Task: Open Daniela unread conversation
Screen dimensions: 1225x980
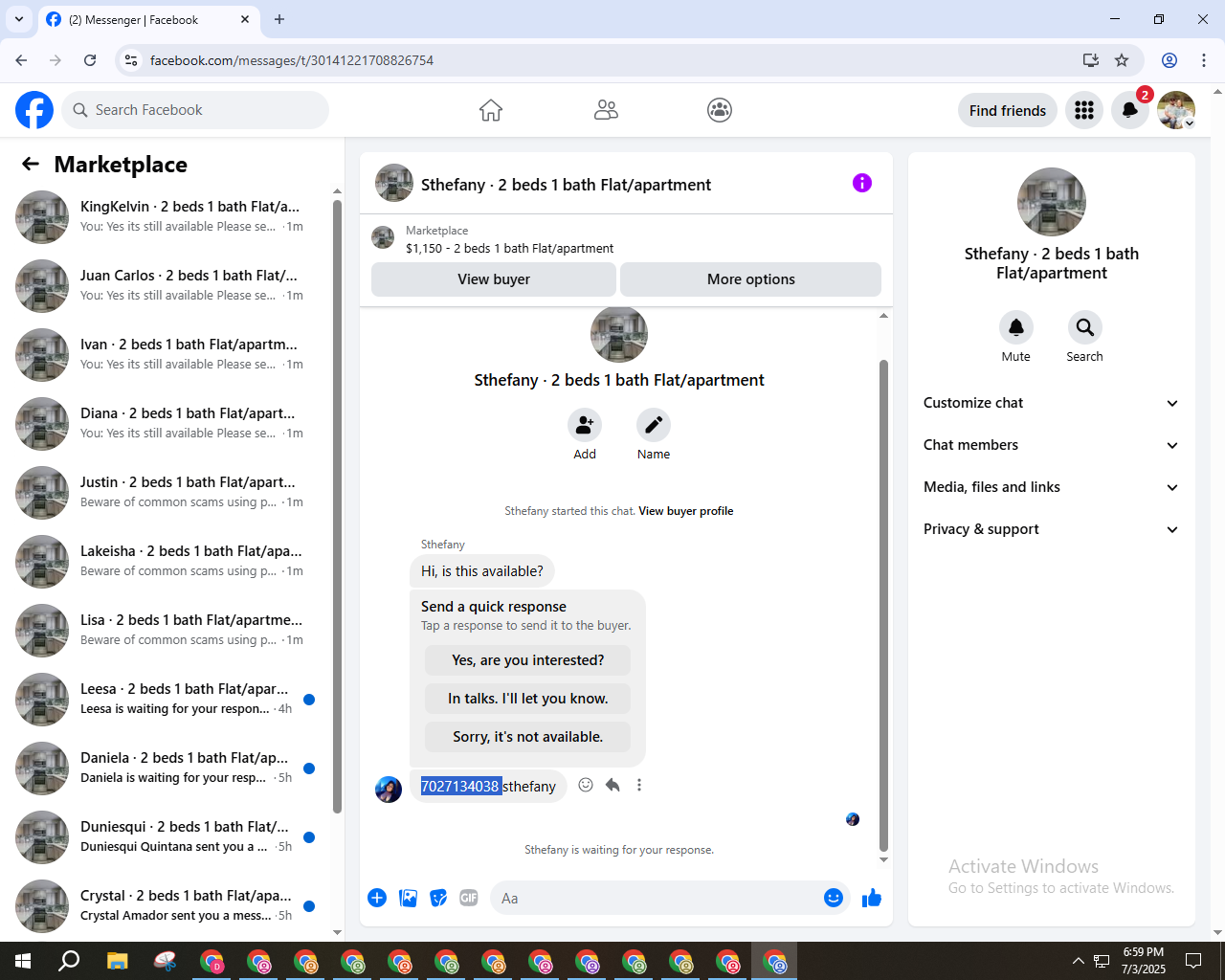Action: 167,768
